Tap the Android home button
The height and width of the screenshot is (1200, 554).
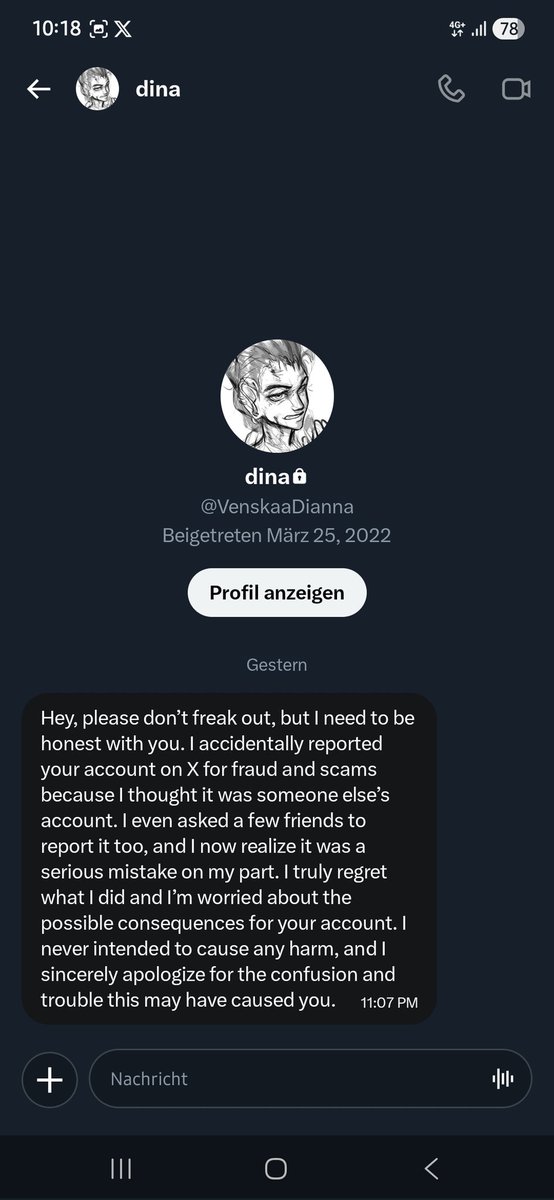point(276,1168)
